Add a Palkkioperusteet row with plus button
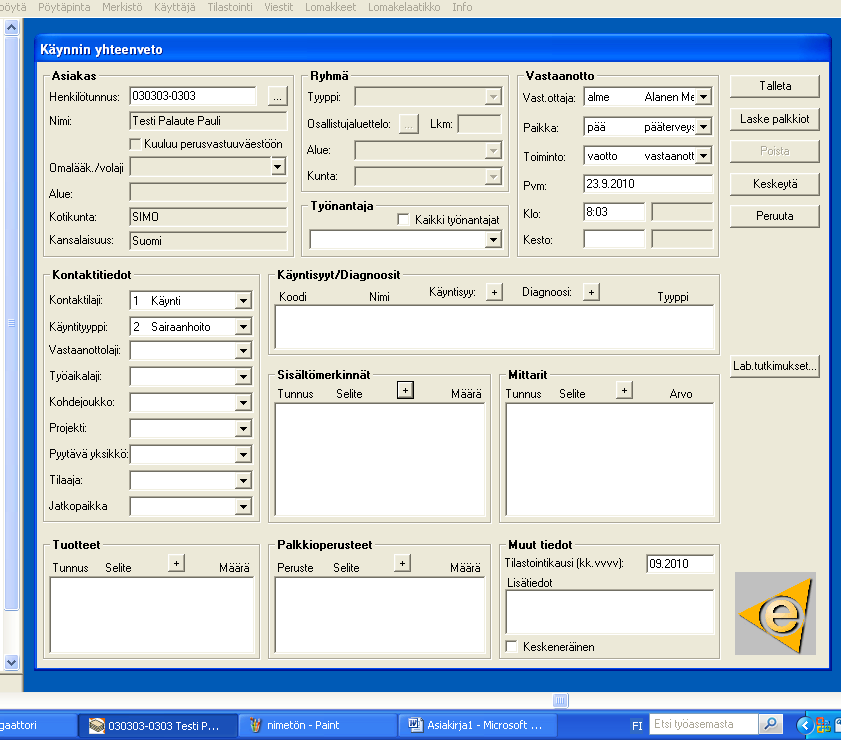This screenshot has height=740, width=841. 402,563
